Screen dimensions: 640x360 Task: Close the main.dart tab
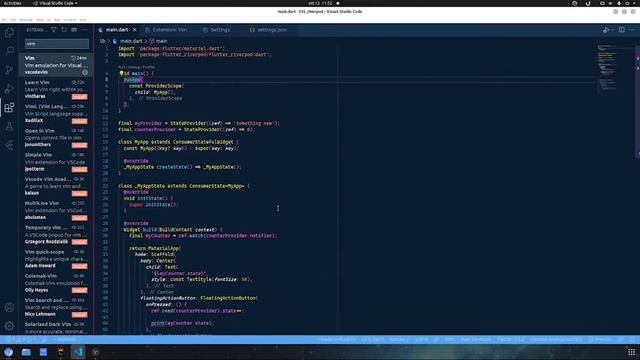[134, 30]
